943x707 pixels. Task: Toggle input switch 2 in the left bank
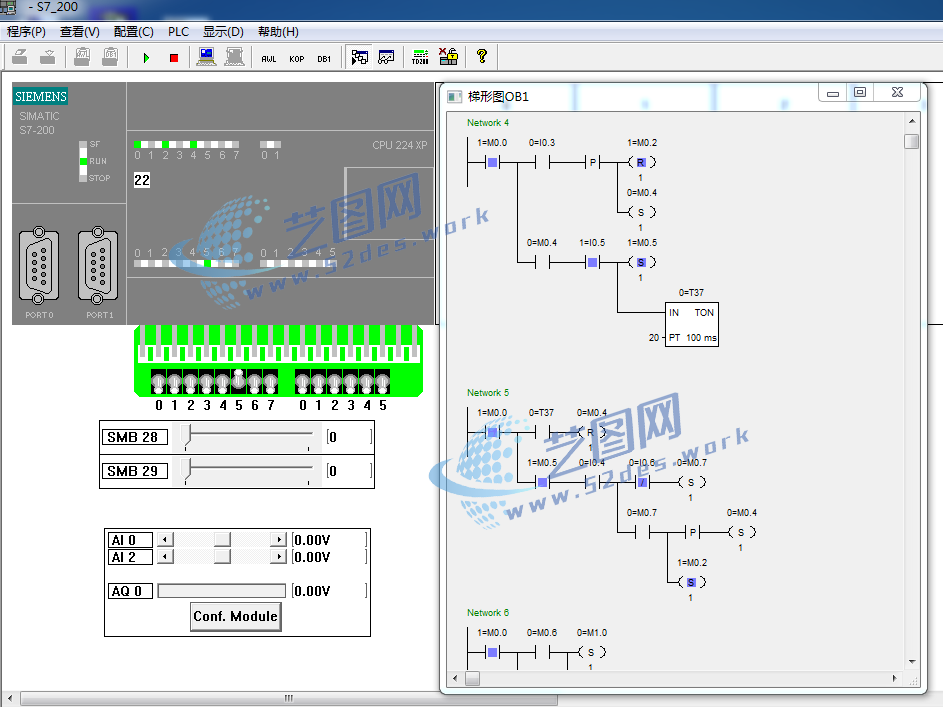pos(191,382)
